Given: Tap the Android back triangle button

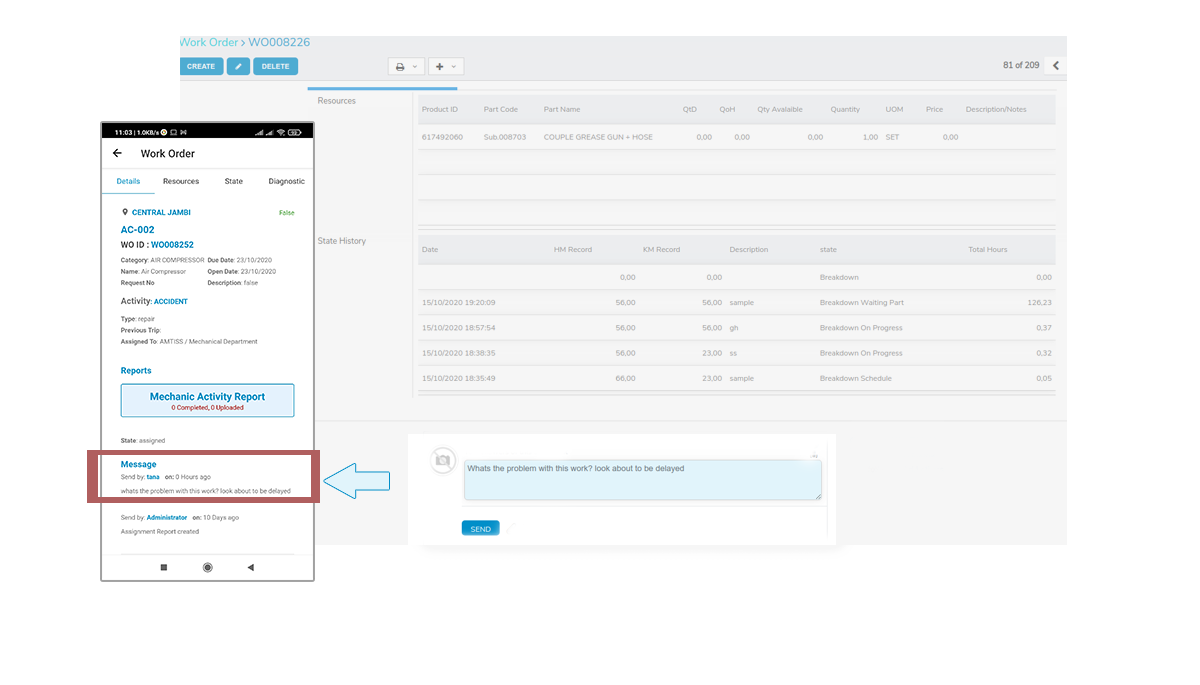Looking at the screenshot, I should [250, 567].
